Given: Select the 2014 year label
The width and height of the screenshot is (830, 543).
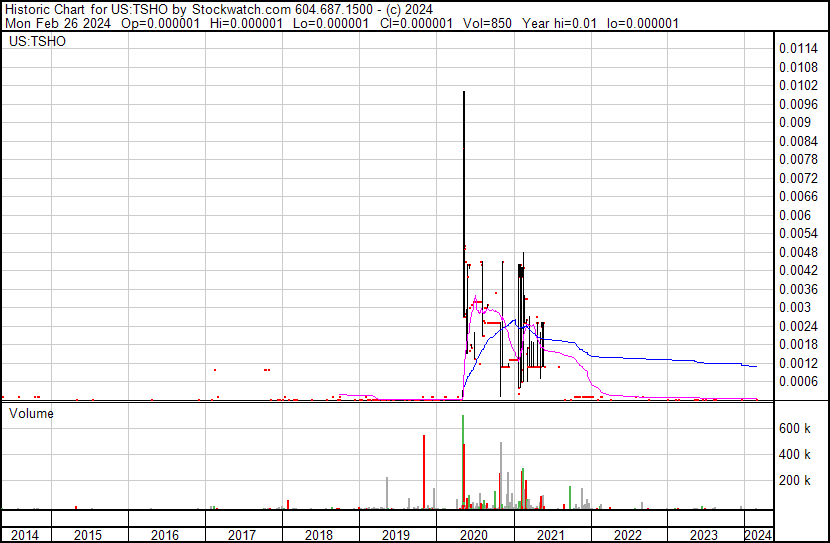Looking at the screenshot, I should click(x=25, y=535).
